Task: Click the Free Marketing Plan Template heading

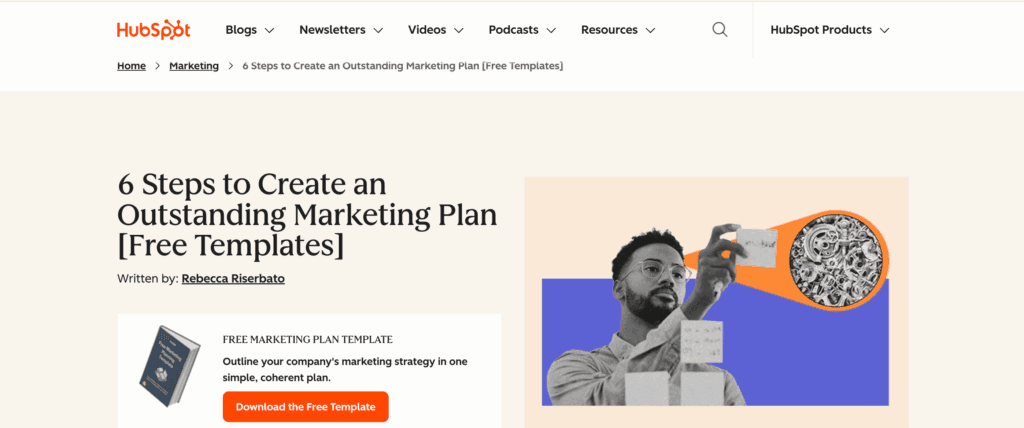Action: 307,339
